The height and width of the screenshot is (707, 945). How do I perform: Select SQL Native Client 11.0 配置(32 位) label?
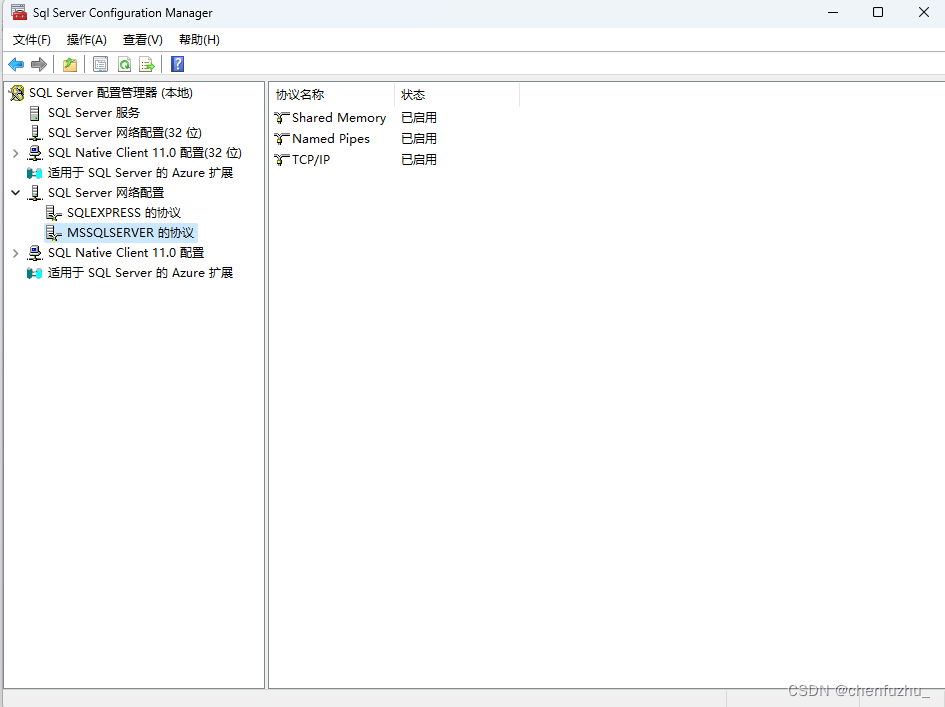point(145,152)
